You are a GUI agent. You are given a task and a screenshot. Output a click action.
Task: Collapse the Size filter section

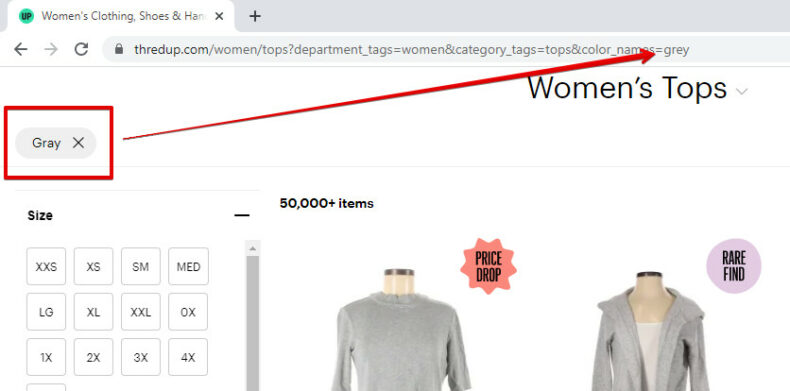coord(242,216)
